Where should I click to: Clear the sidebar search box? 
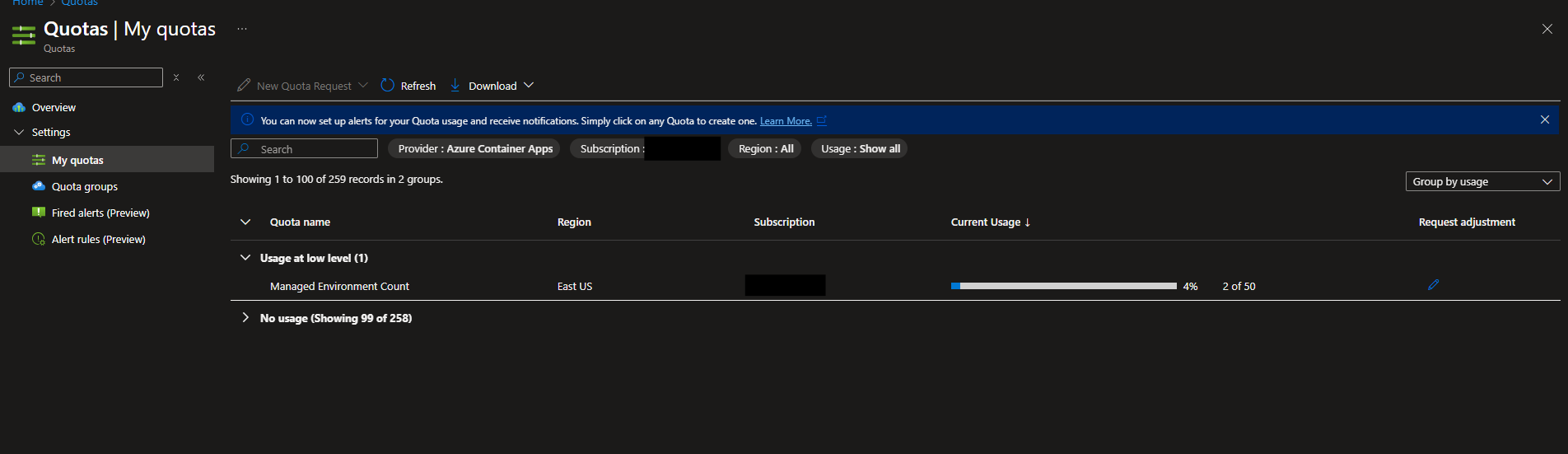(x=176, y=77)
